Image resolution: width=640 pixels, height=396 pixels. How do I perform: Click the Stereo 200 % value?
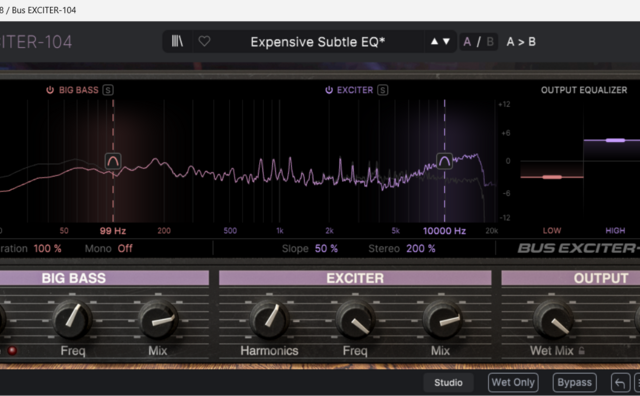[x=420, y=248]
